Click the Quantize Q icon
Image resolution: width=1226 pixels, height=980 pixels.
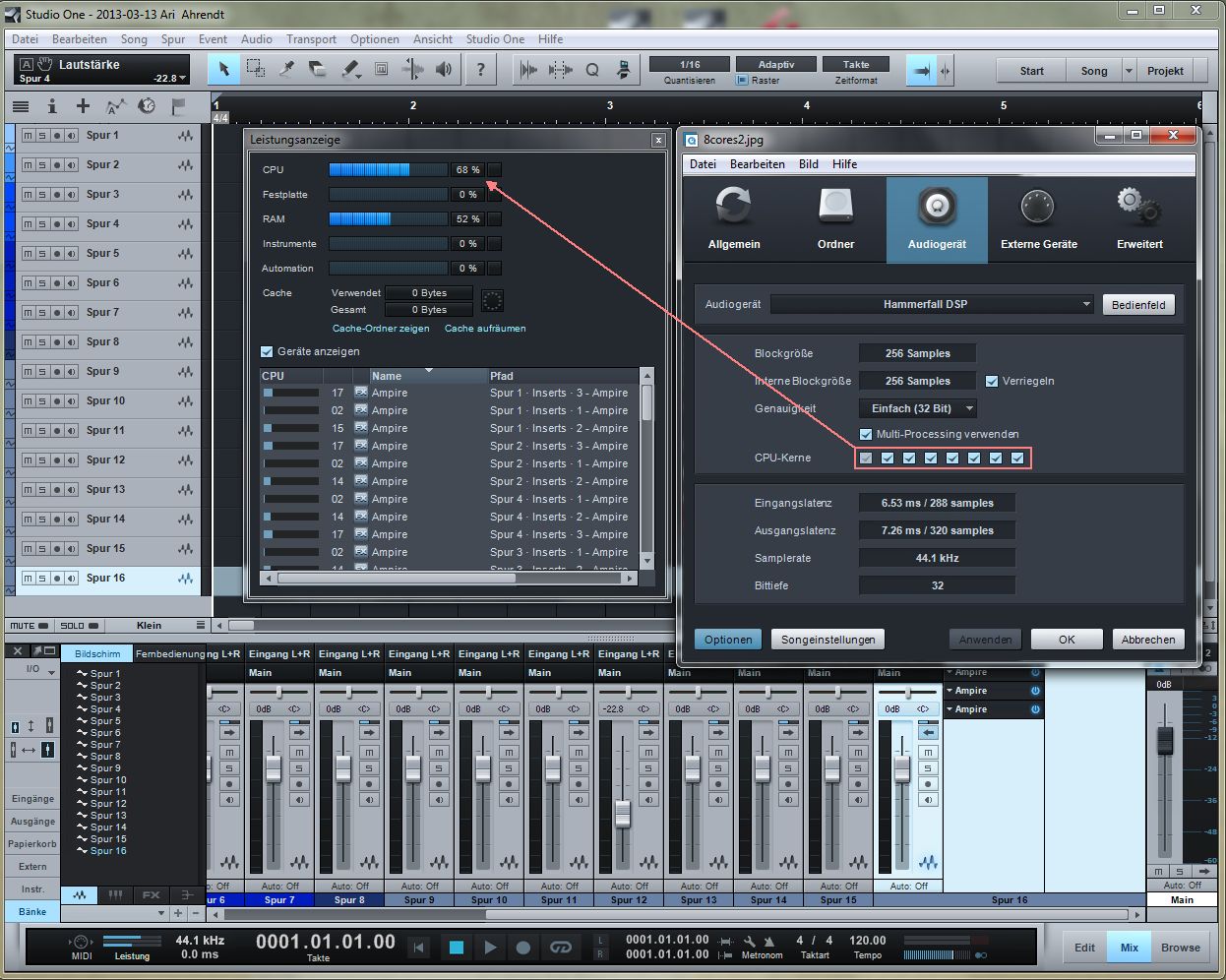592,70
